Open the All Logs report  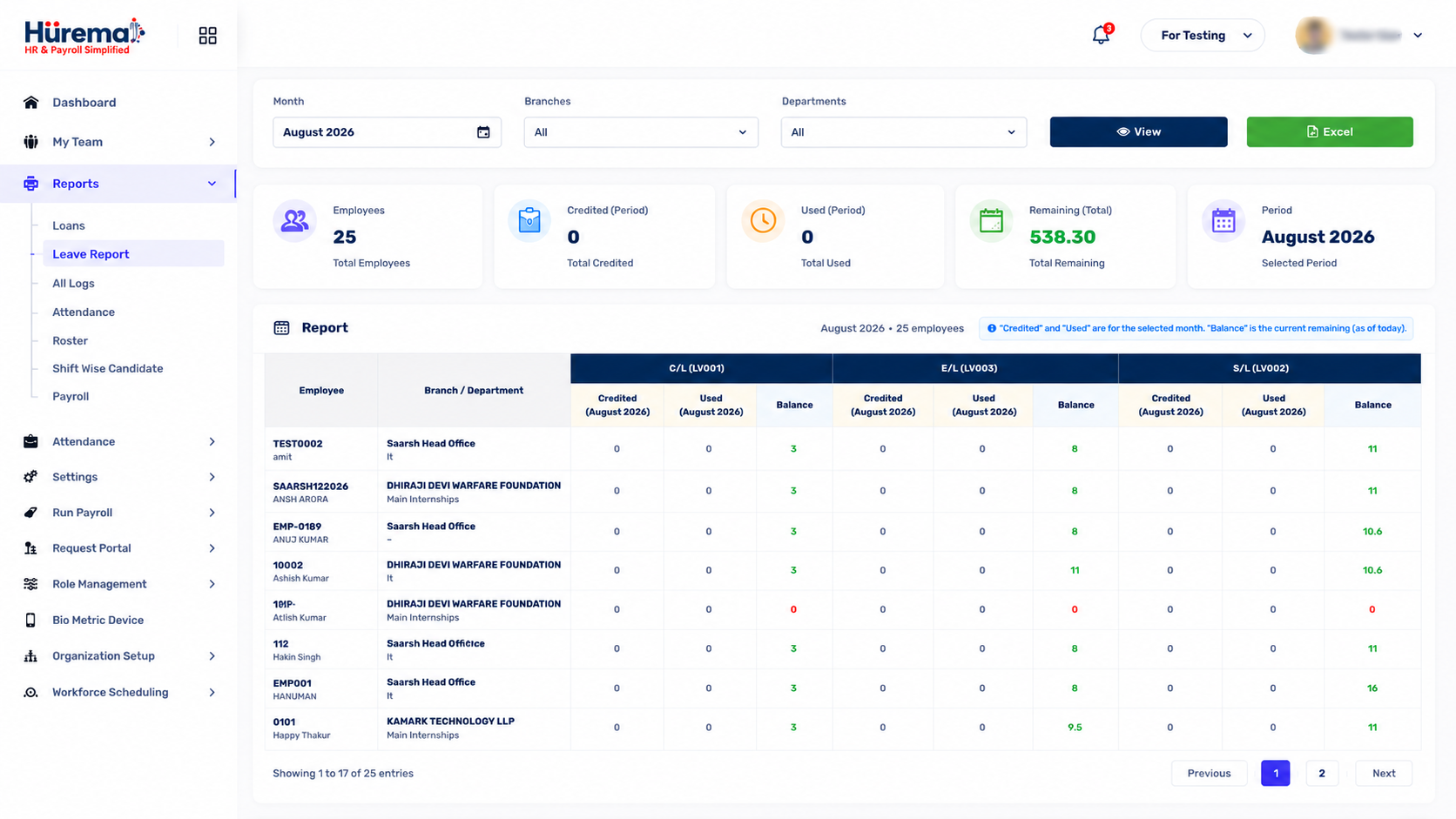click(73, 284)
